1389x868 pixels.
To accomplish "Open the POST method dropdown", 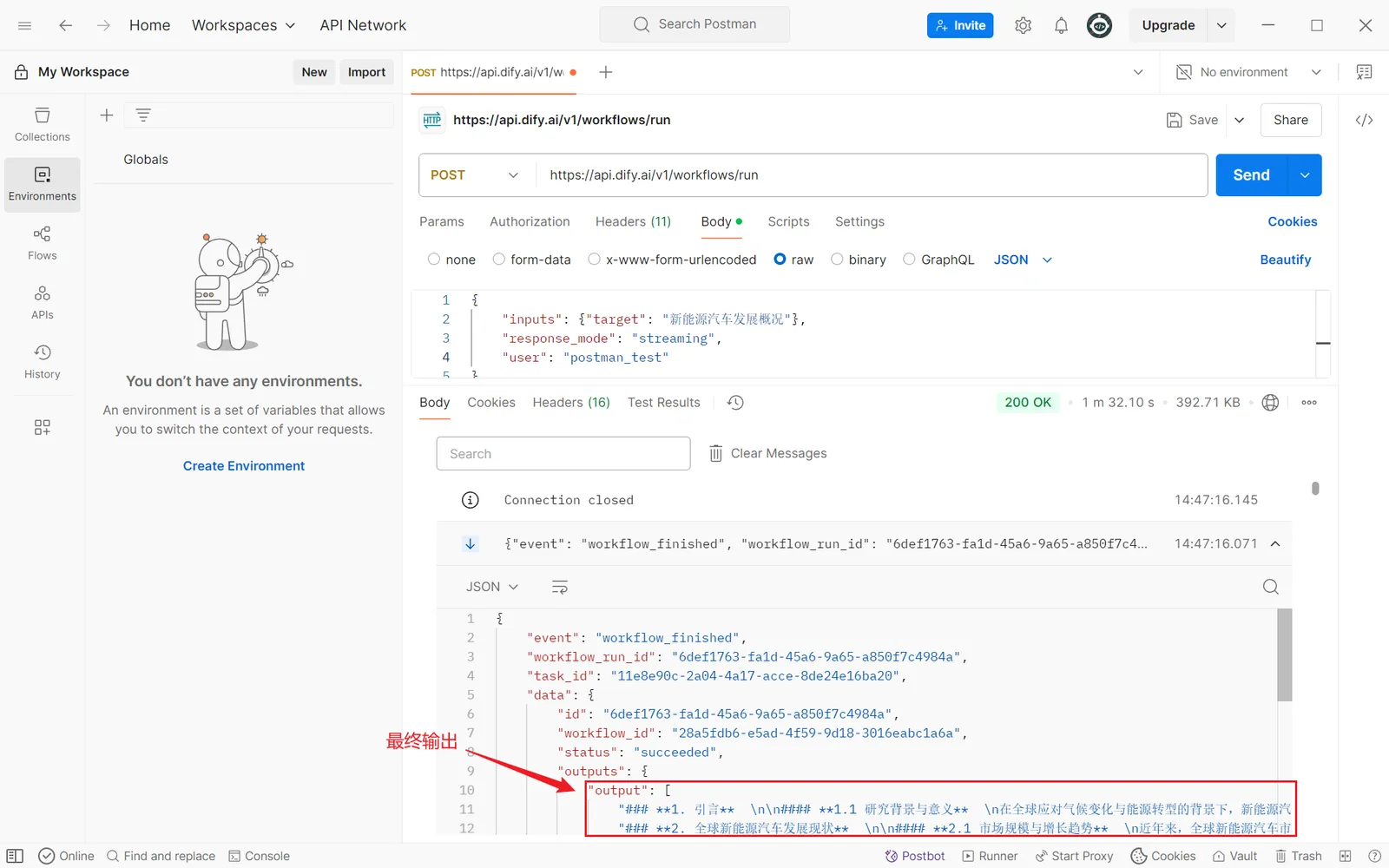I will click(475, 175).
